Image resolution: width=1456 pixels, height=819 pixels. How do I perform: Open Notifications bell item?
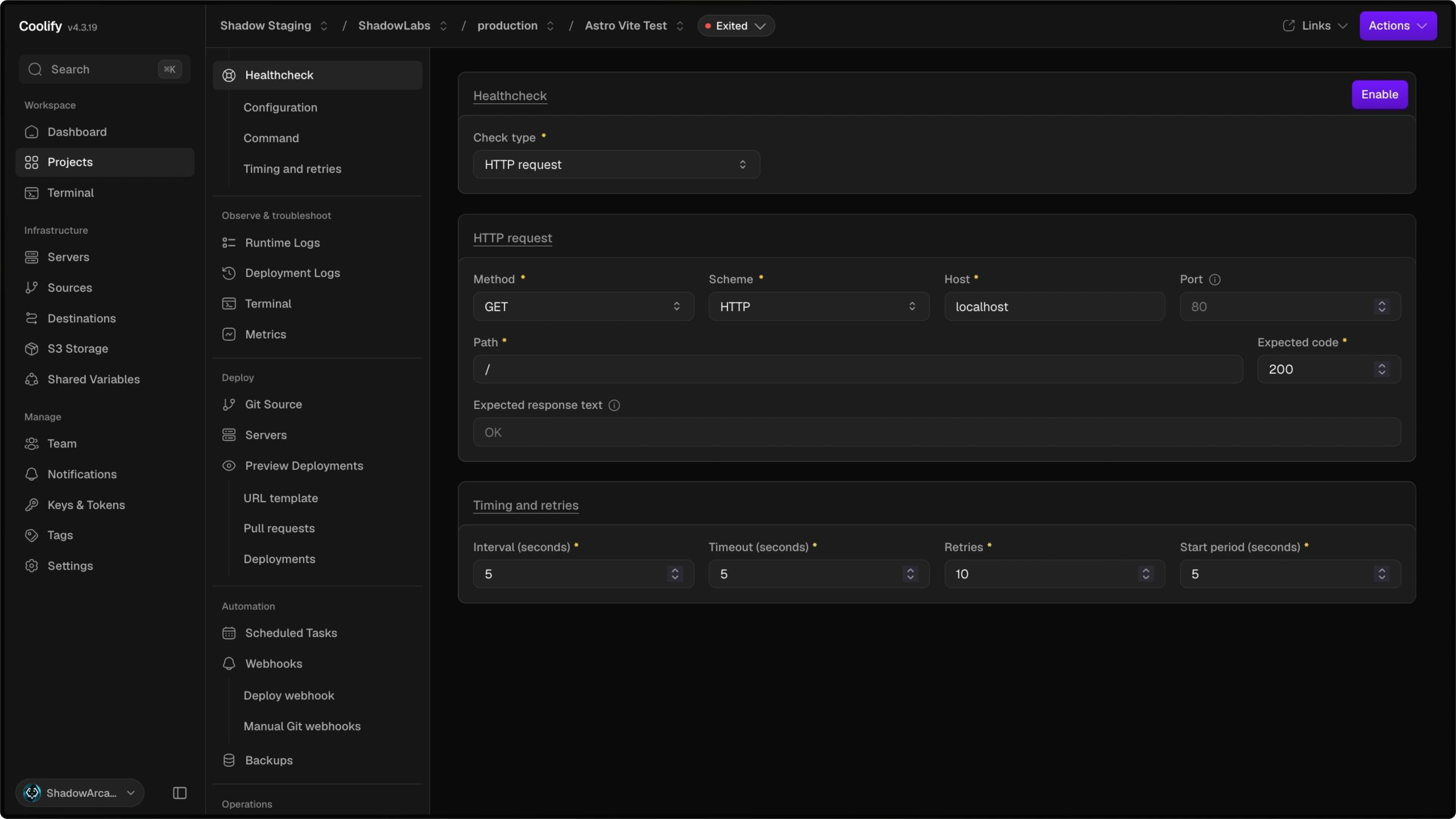[105, 474]
